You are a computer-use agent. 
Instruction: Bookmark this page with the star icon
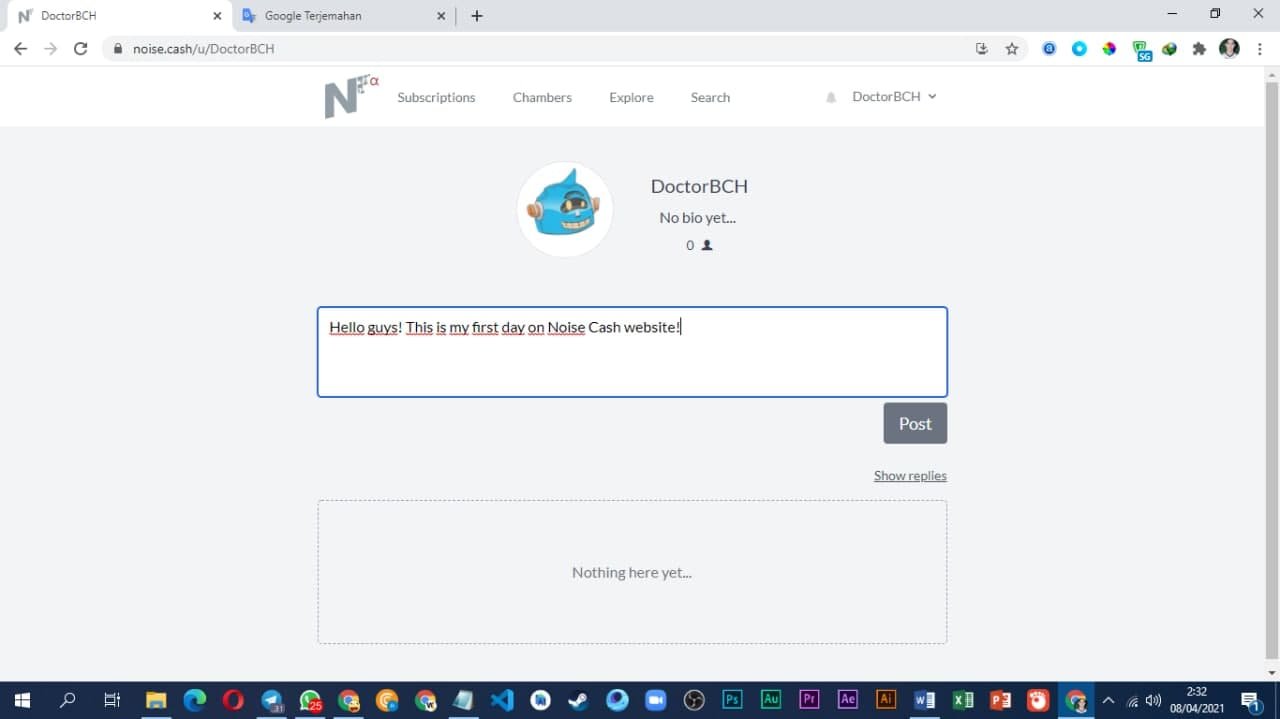pyautogui.click(x=1012, y=48)
